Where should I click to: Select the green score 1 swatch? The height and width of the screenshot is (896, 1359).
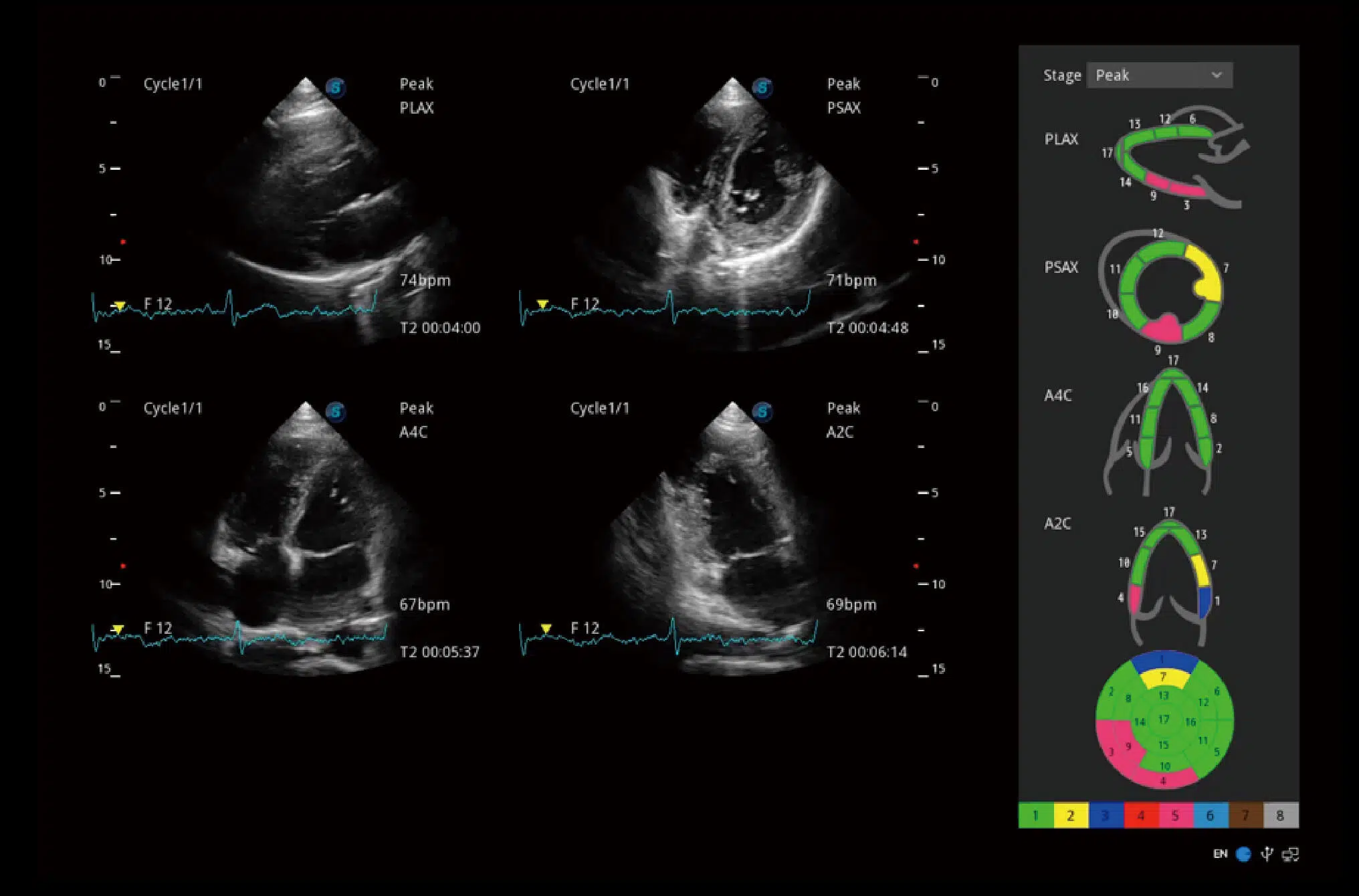(1035, 815)
